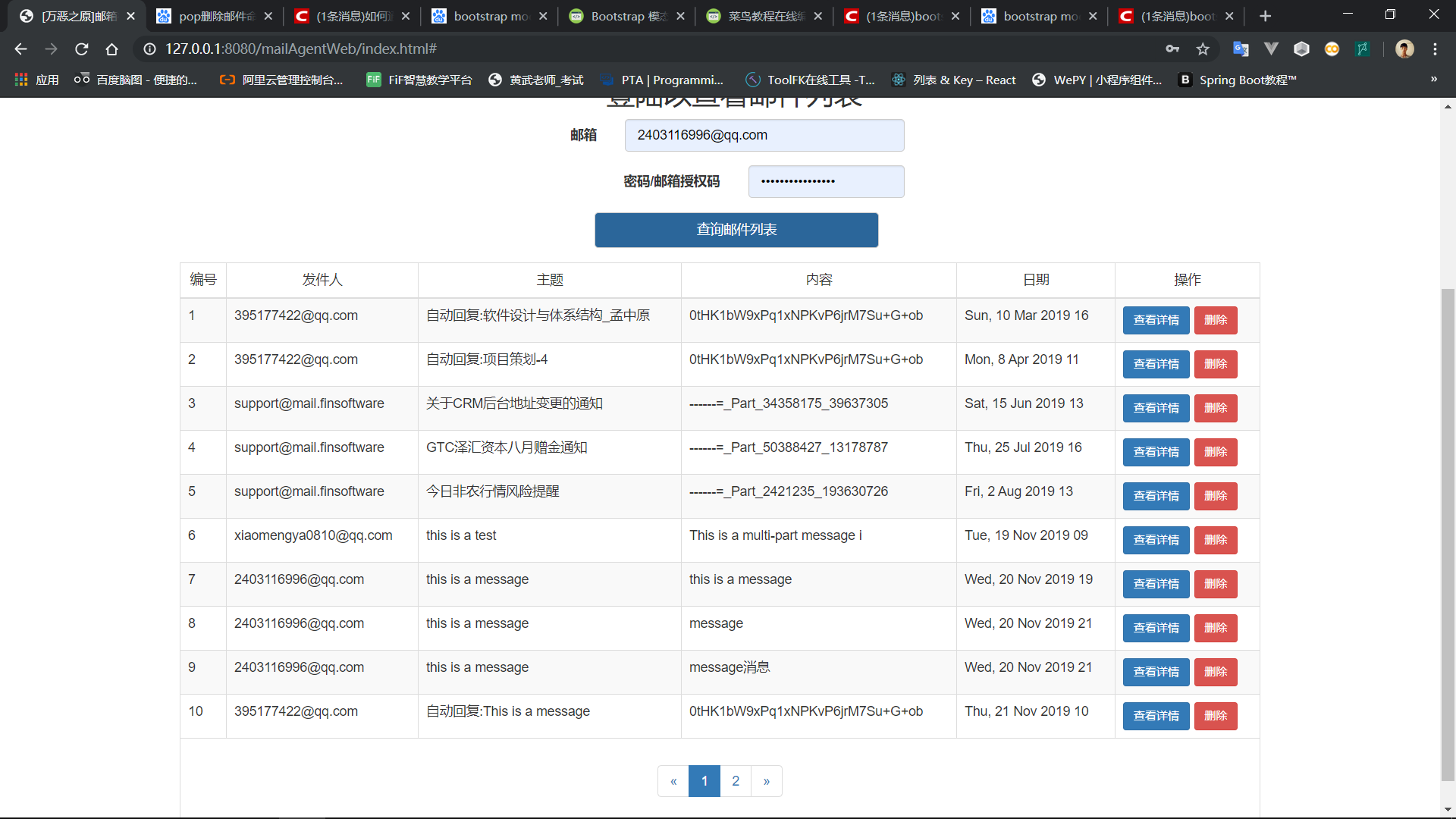Click 查询邮件列表 button
This screenshot has height=819, width=1456.
(x=736, y=230)
